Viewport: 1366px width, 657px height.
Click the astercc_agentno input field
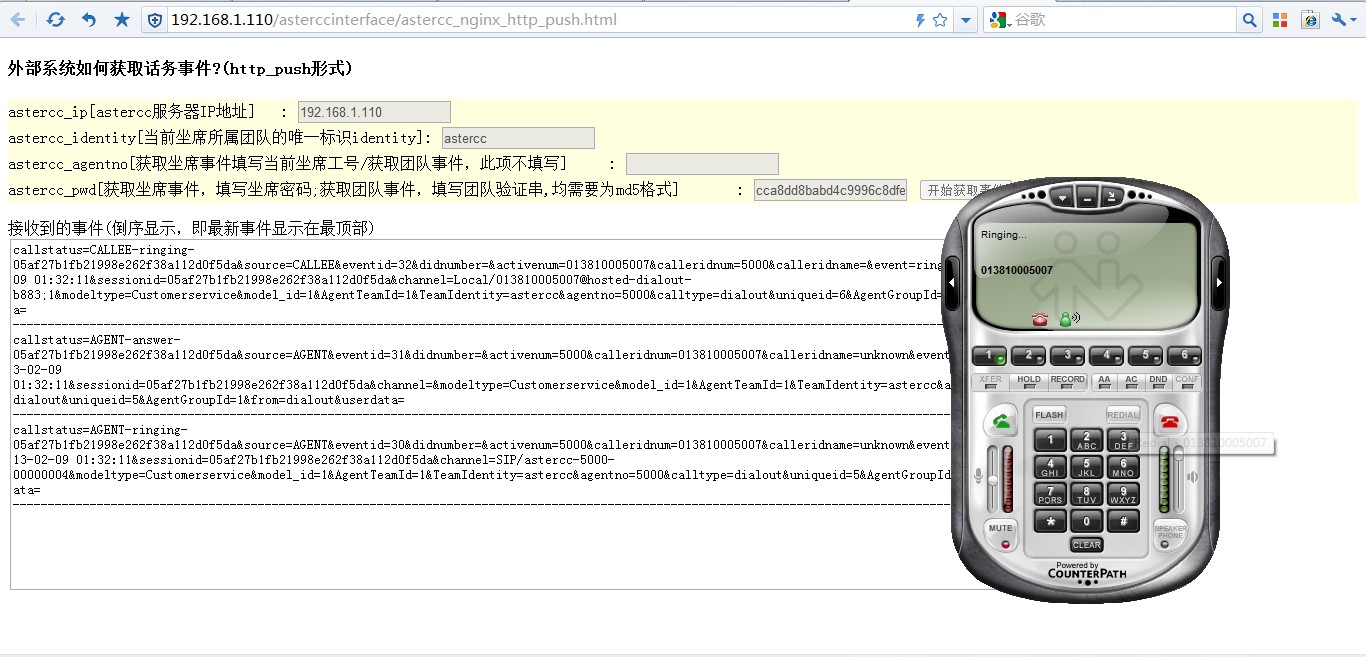click(702, 164)
